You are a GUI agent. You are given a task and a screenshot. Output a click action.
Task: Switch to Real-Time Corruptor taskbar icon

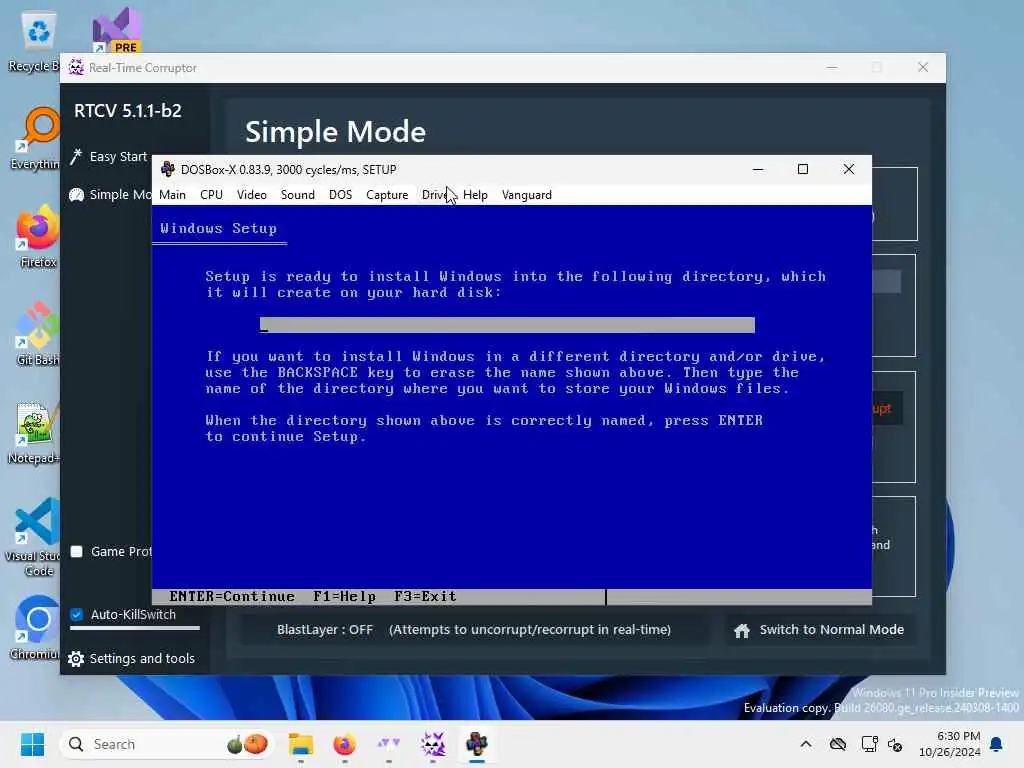click(432, 744)
